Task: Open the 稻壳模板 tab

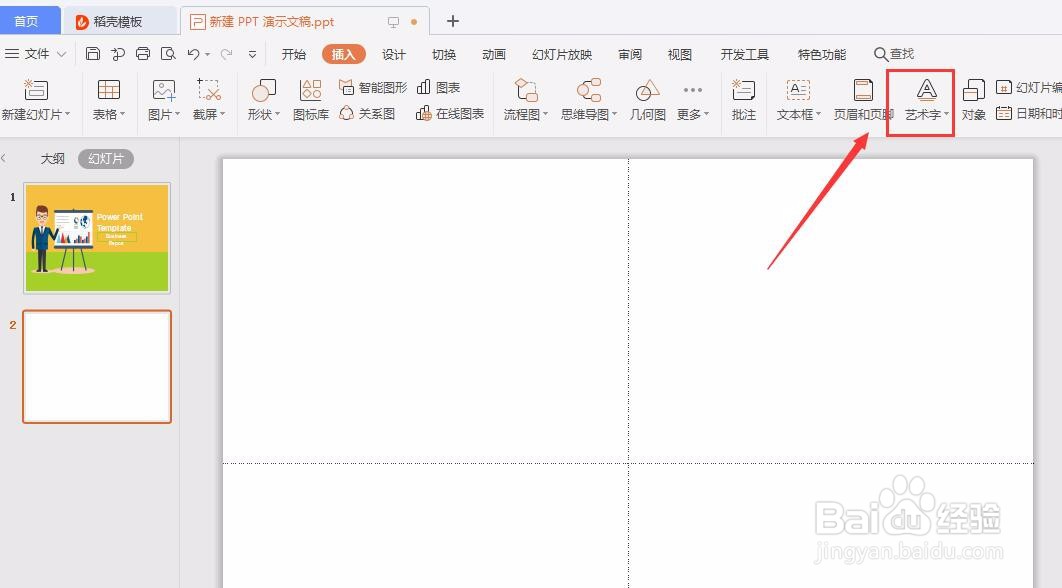Action: pos(119,19)
